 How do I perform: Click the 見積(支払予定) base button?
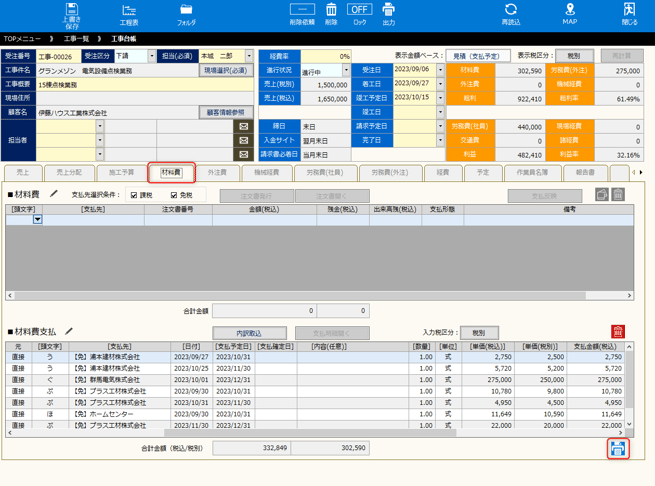(x=478, y=56)
